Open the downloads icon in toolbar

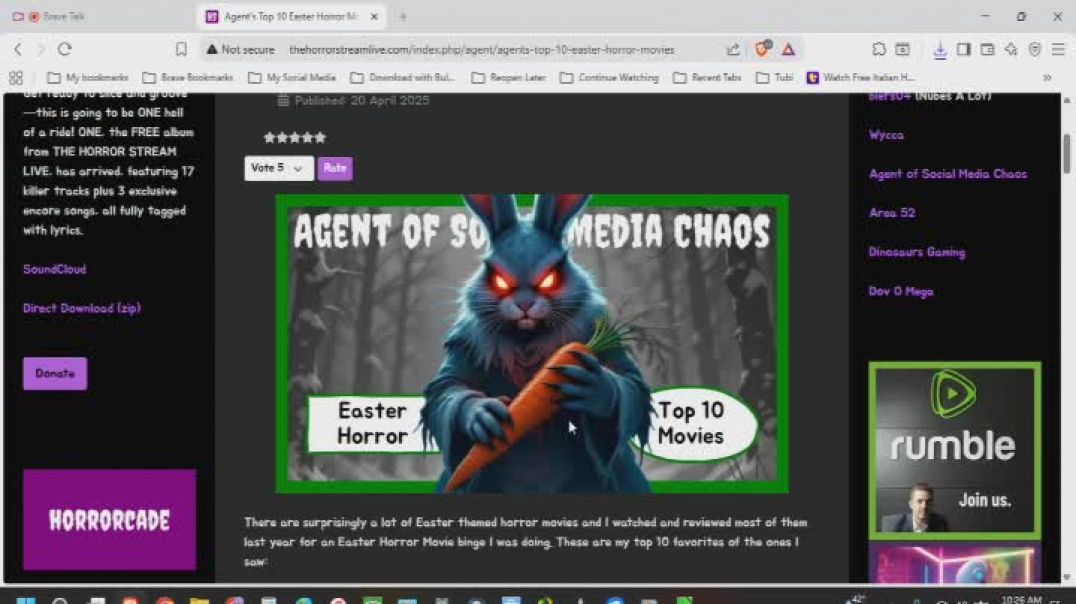coord(940,49)
